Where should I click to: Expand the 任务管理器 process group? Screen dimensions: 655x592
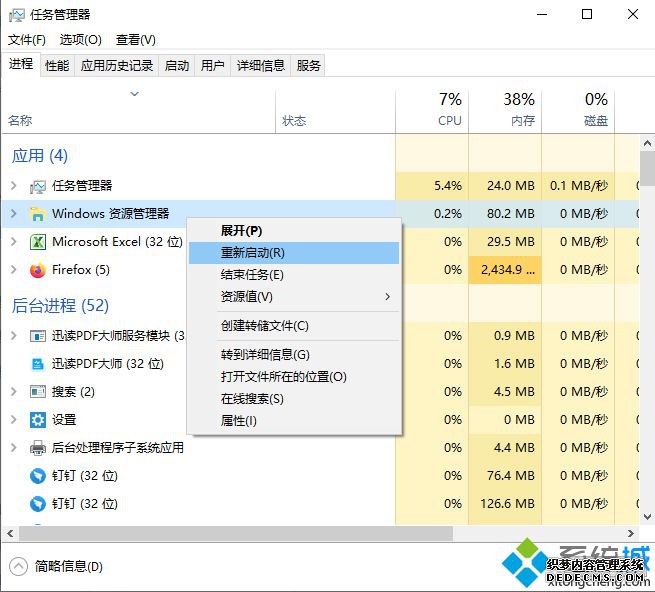tap(13, 185)
